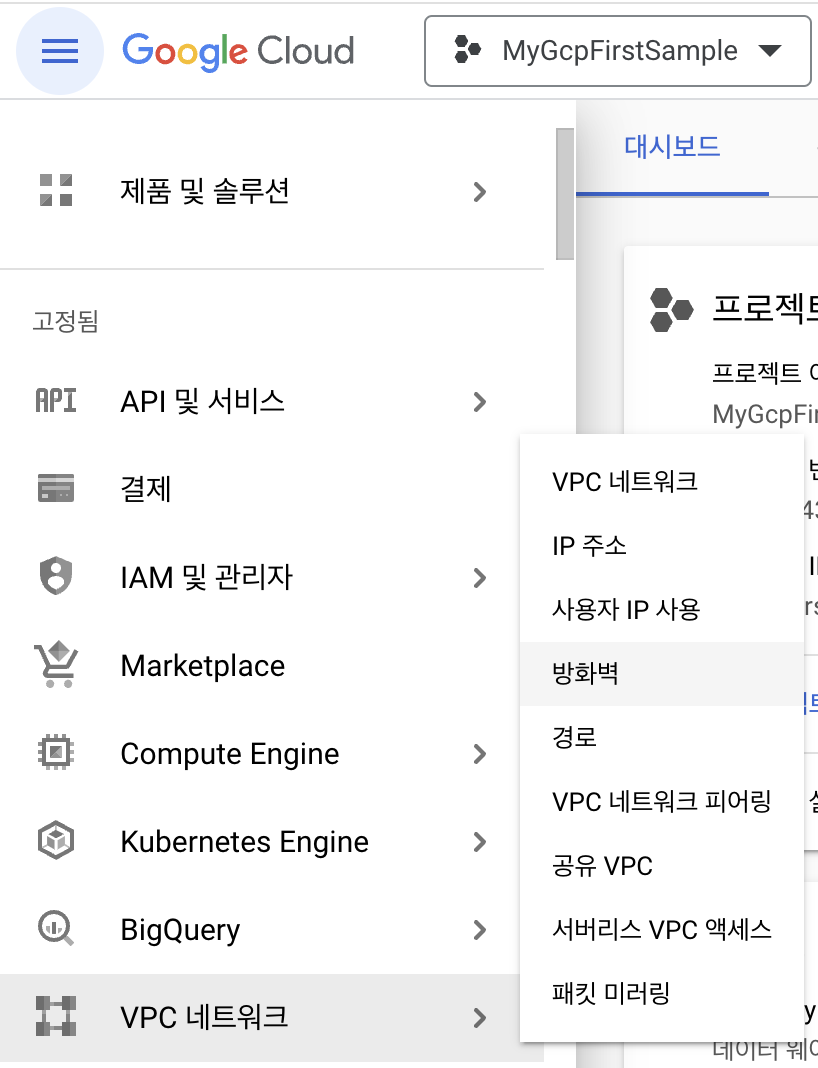Screen dimensions: 818x1068
Task: Open the Marketplace menu item
Action: (272, 665)
